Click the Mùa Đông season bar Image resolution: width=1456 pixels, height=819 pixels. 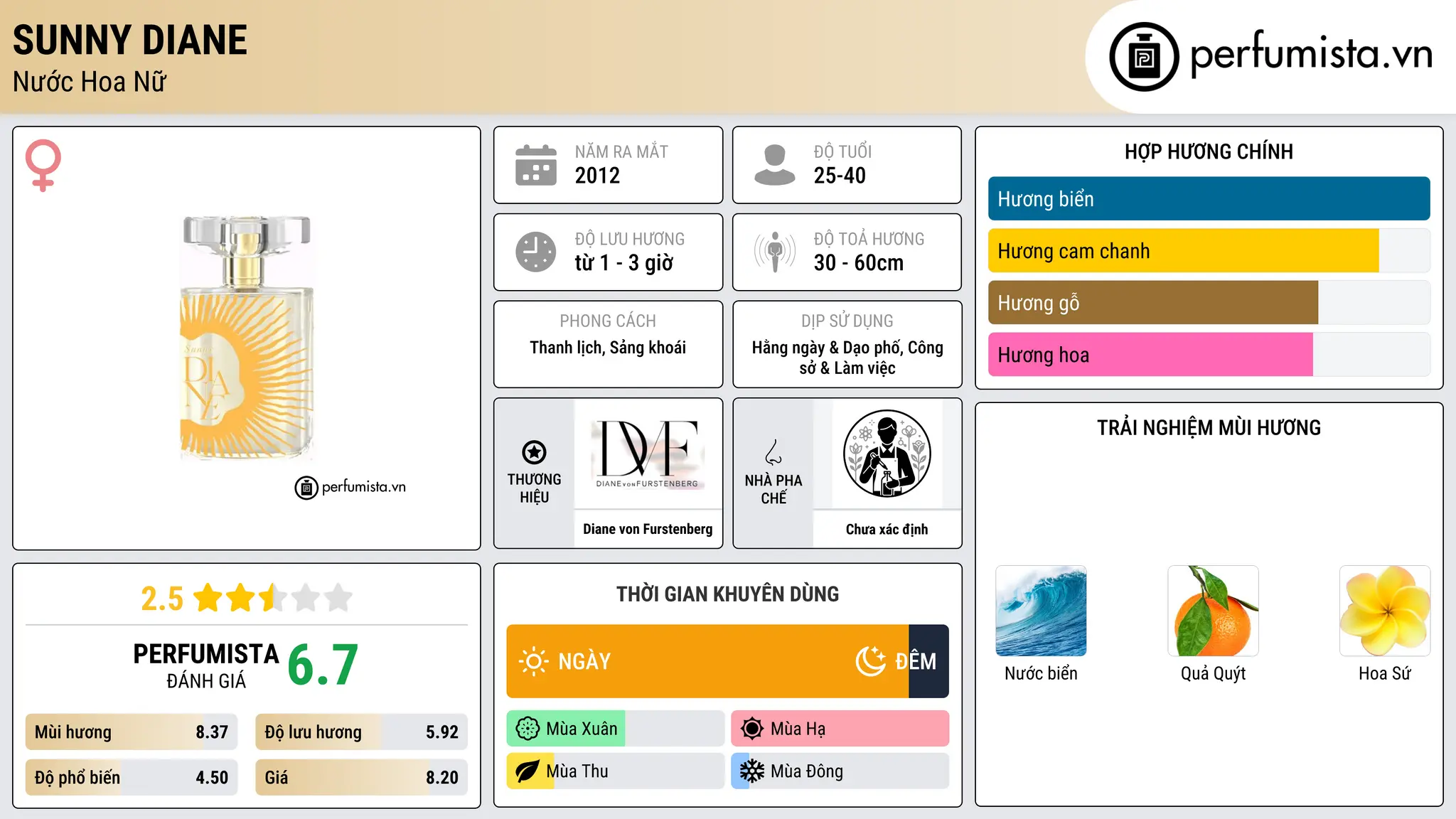pyautogui.click(x=840, y=771)
